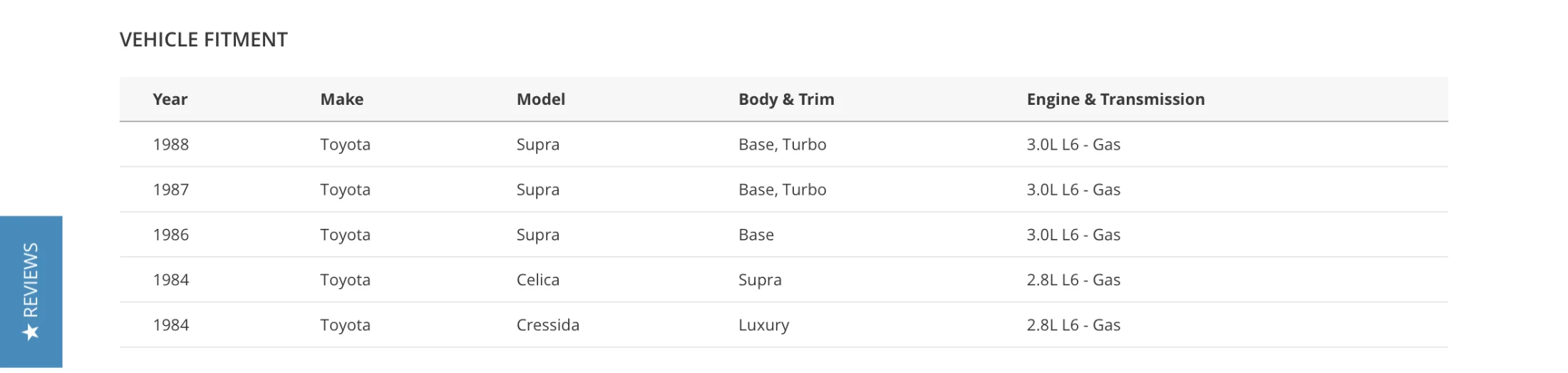The image size is (1568, 373).
Task: Click the Engine & Transmission column header
Action: pos(1115,99)
